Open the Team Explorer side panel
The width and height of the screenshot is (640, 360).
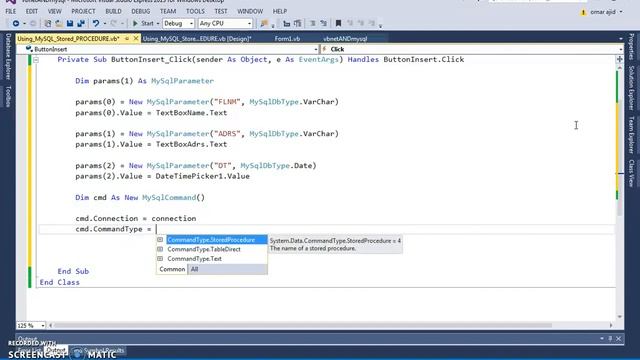pos(631,135)
